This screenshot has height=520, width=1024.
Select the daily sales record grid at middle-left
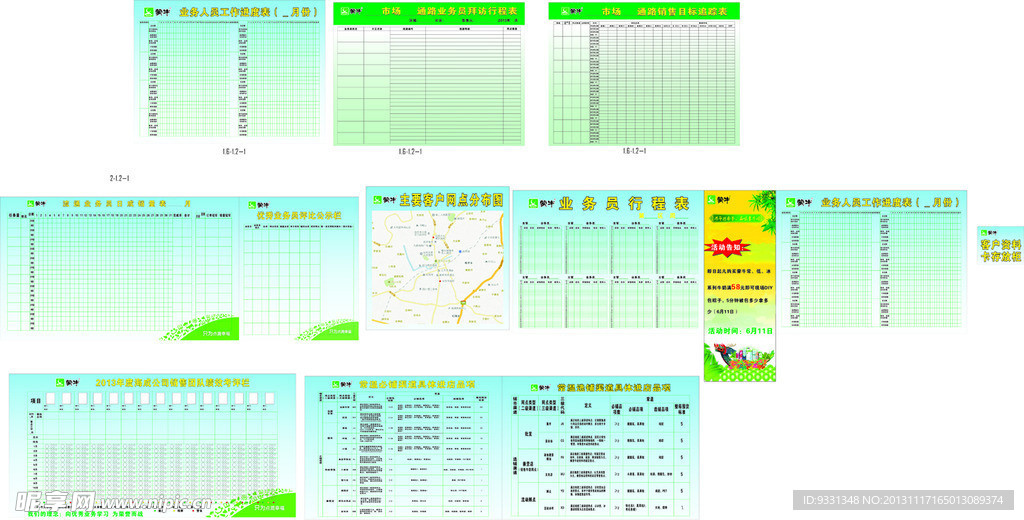(x=120, y=270)
